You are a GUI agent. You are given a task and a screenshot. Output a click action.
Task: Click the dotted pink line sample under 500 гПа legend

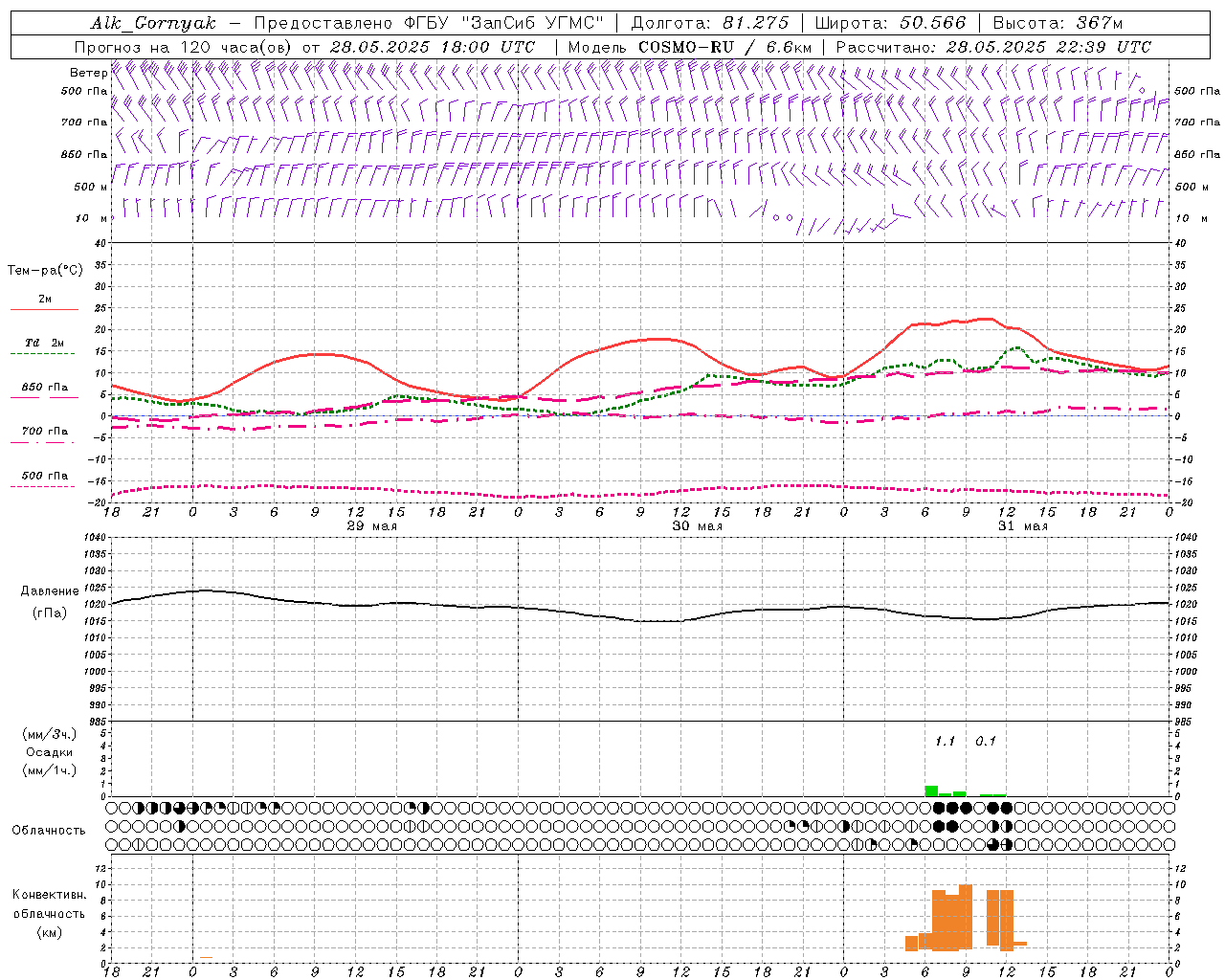point(44,487)
